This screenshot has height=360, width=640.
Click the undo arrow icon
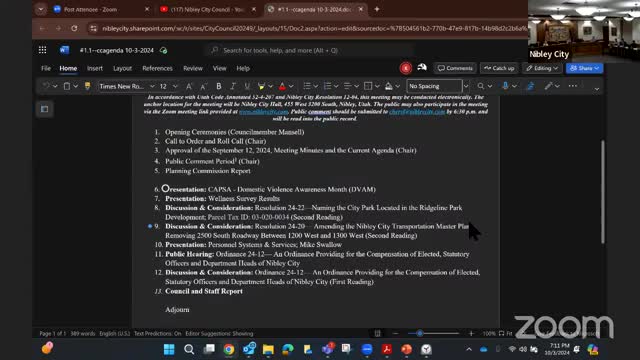(46, 86)
